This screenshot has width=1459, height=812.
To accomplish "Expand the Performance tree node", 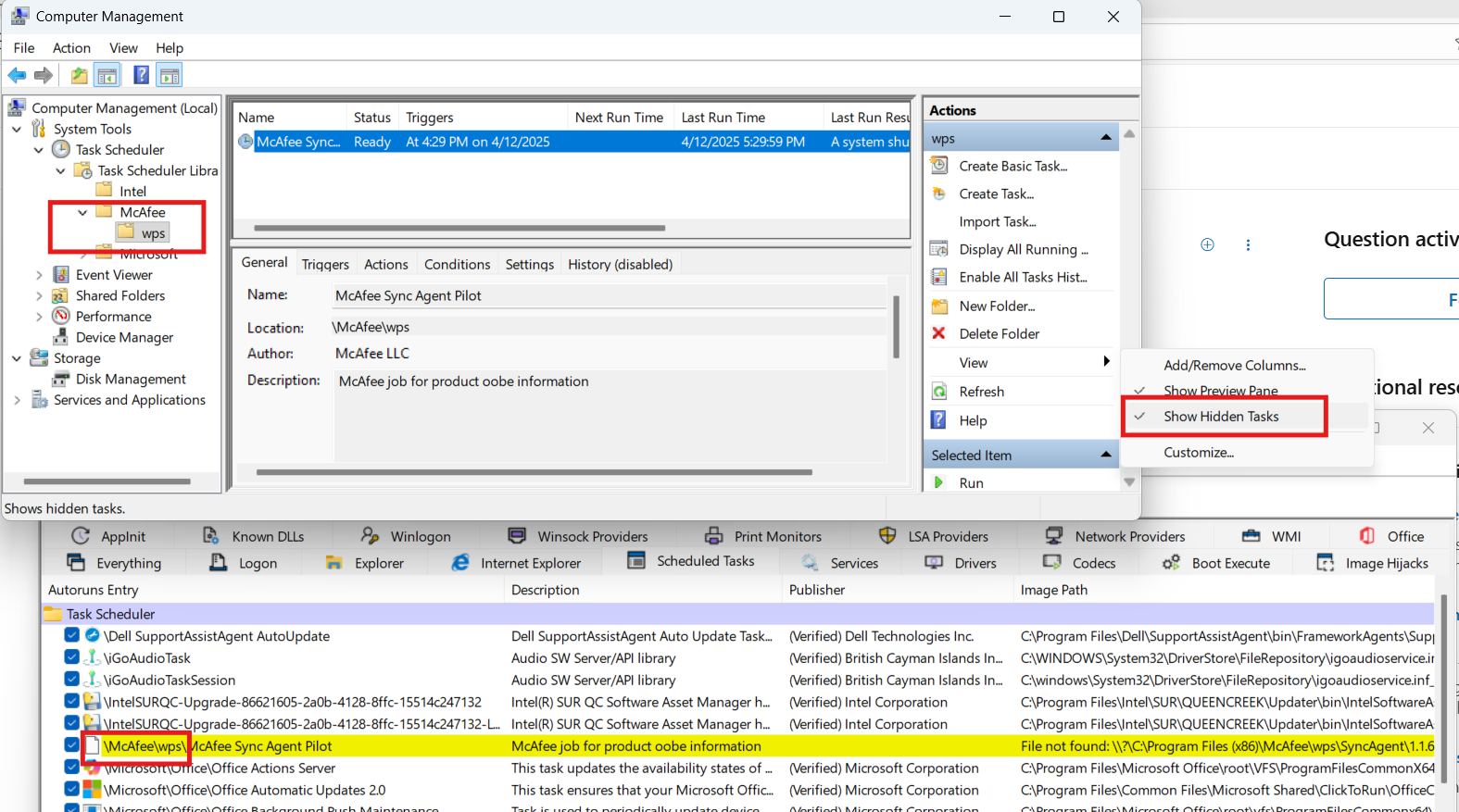I will (x=39, y=317).
